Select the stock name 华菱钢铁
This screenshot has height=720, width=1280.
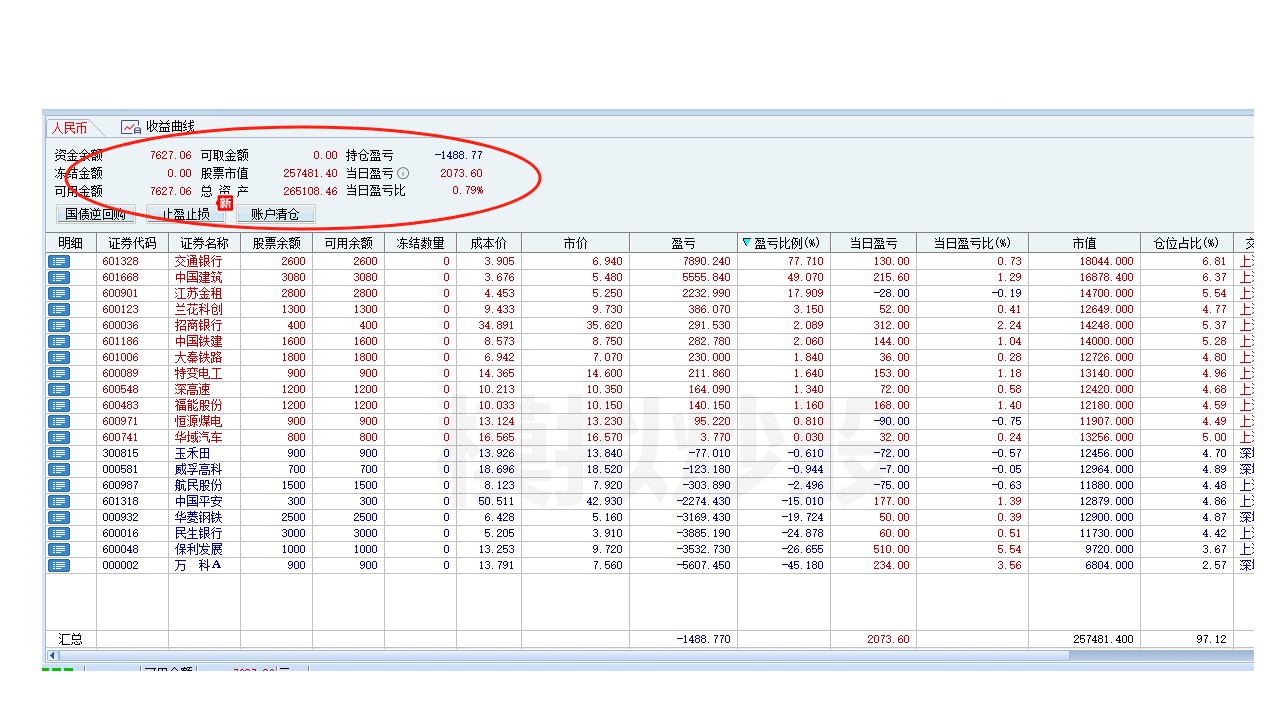(199, 517)
